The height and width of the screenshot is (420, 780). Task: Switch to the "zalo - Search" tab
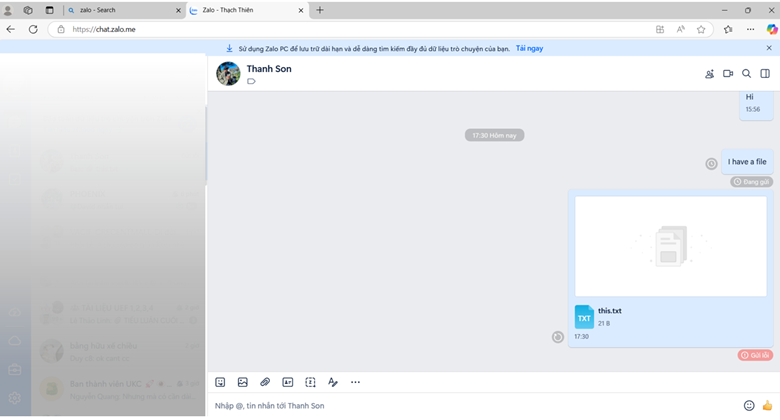[120, 10]
